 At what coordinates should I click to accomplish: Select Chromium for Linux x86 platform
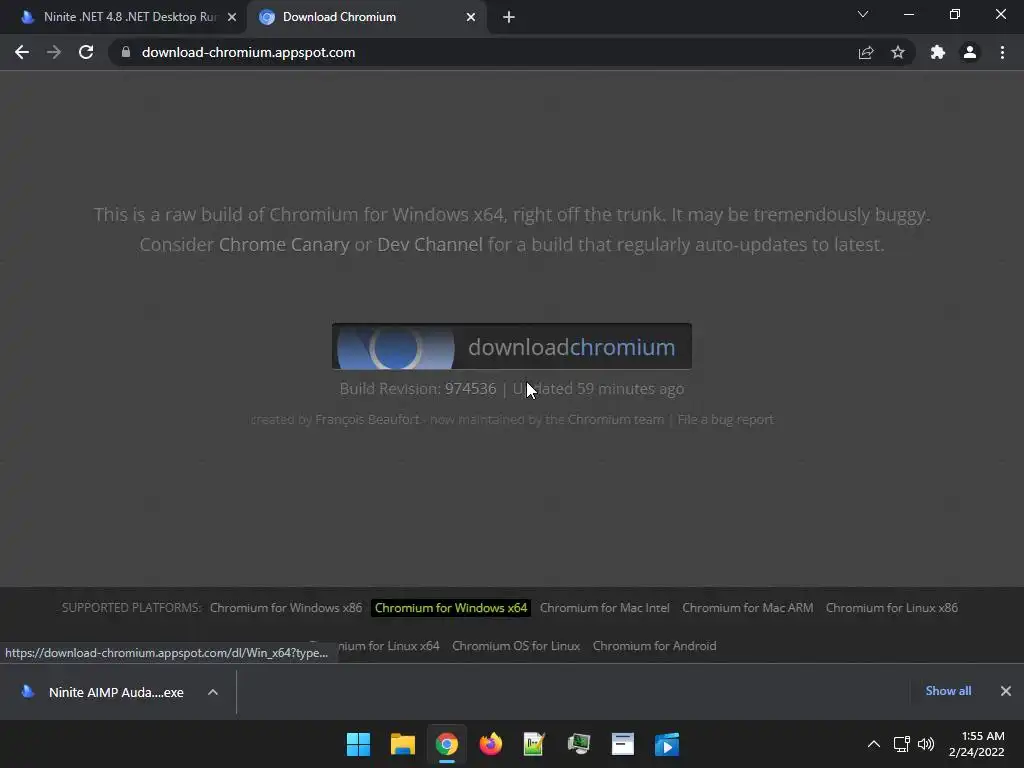coord(891,608)
